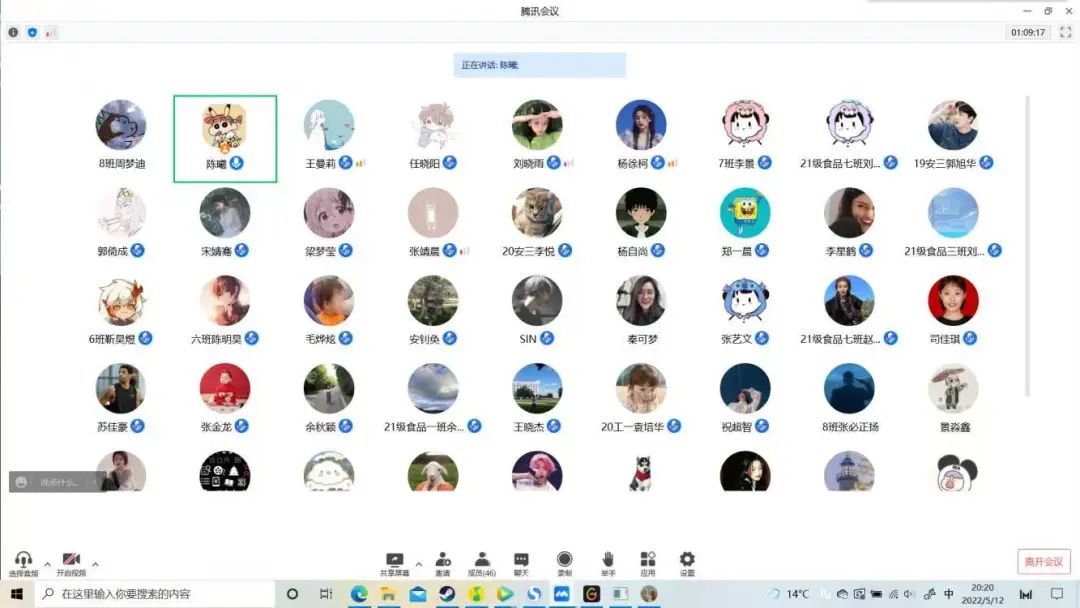Click the 共享屏幕 share screen icon
The image size is (1080, 608).
[394, 562]
